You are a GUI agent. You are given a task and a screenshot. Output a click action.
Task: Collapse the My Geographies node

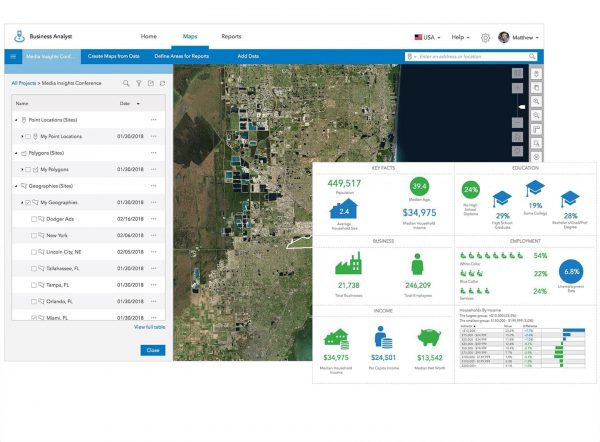(x=22, y=202)
